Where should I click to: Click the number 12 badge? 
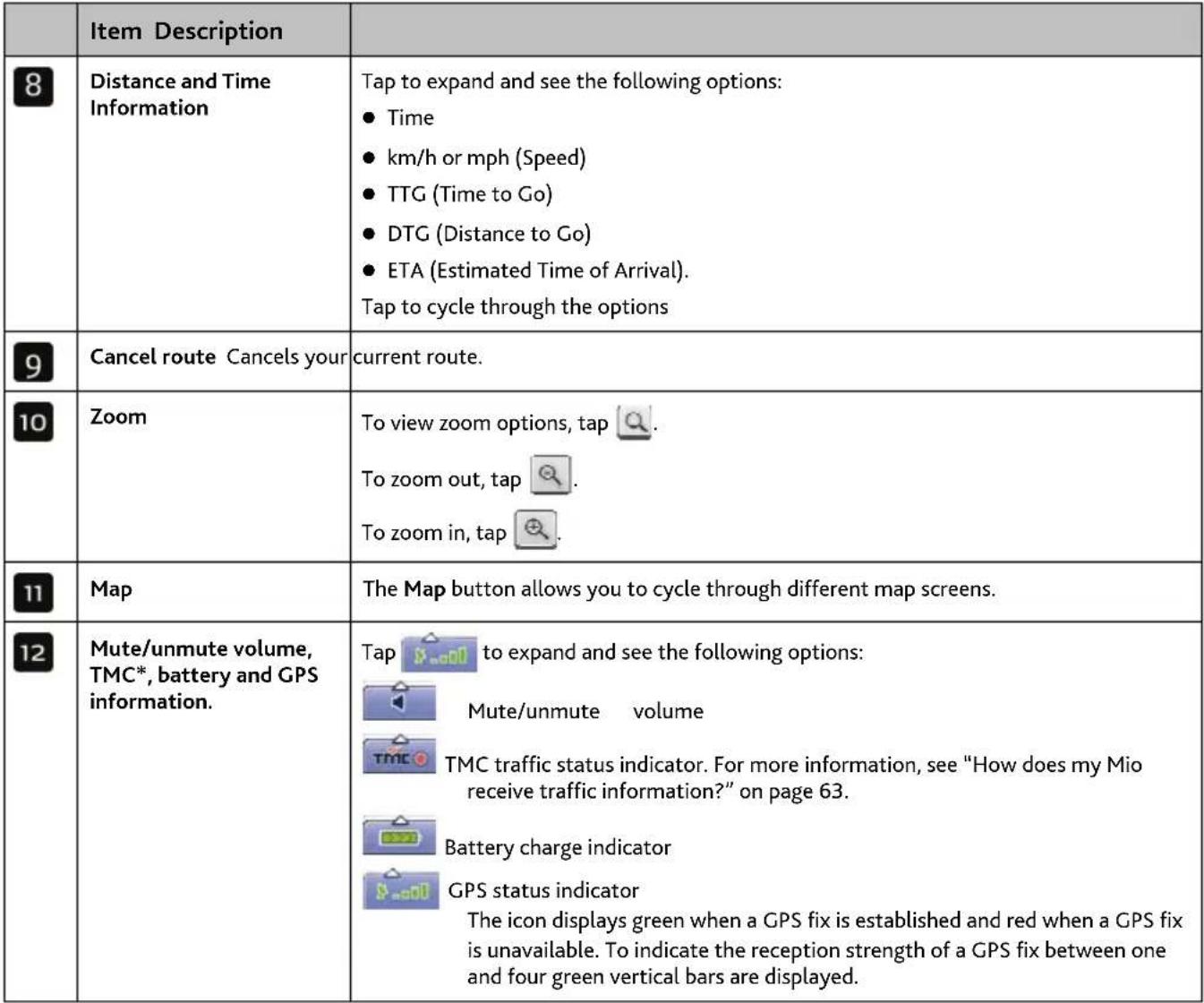coord(33,652)
